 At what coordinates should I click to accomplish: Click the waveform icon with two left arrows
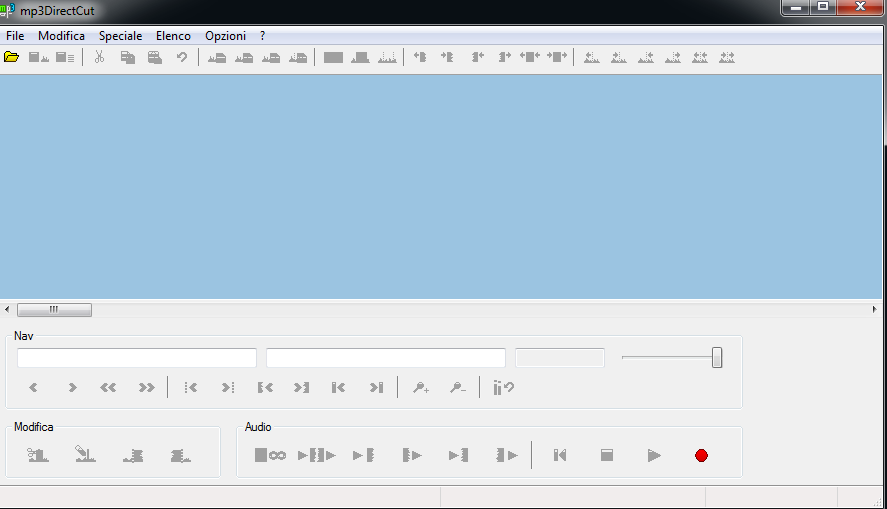(x=700, y=57)
